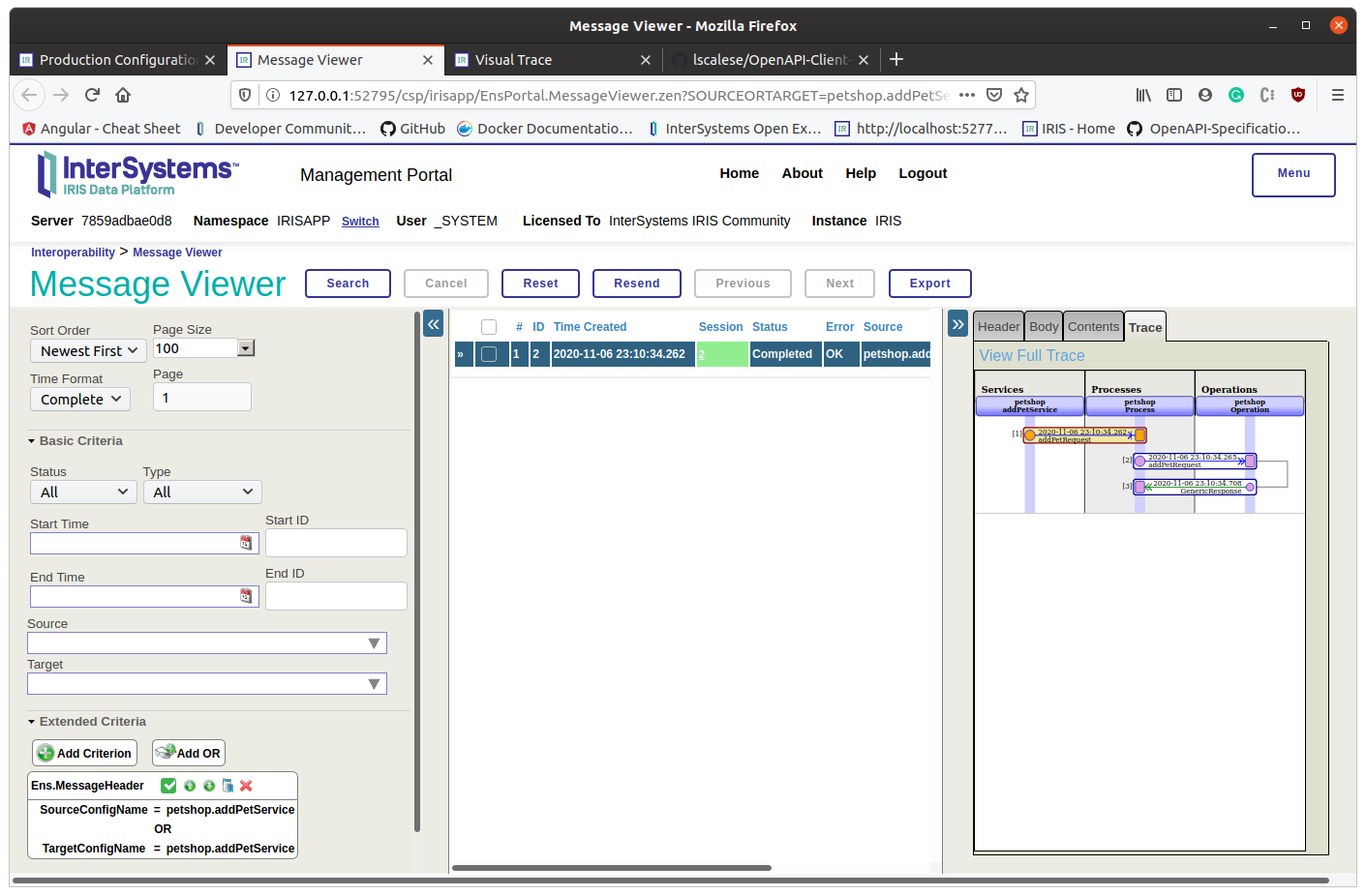Image resolution: width=1366 pixels, height=896 pixels.
Task: Go to Firefox home page
Action: (x=123, y=95)
